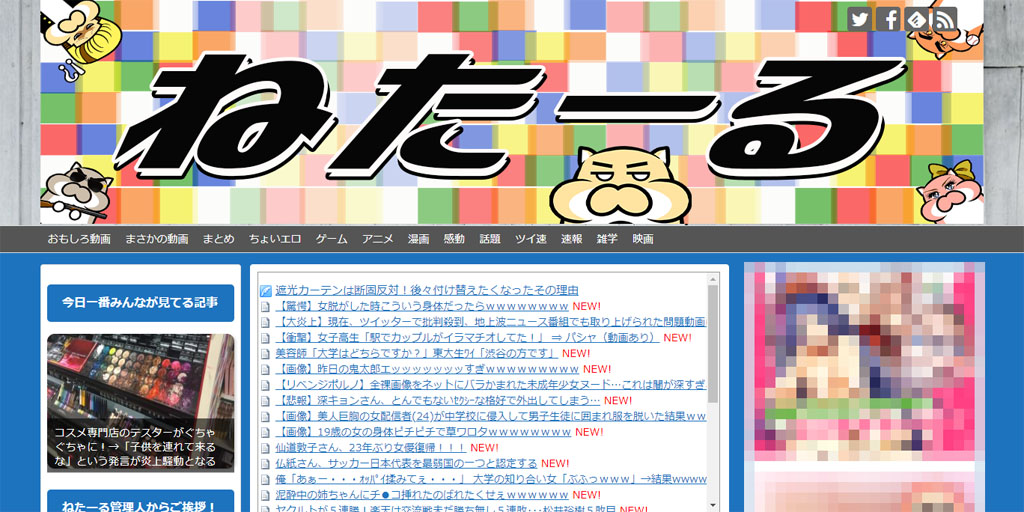Open the Twitter icon in the header

point(859,19)
